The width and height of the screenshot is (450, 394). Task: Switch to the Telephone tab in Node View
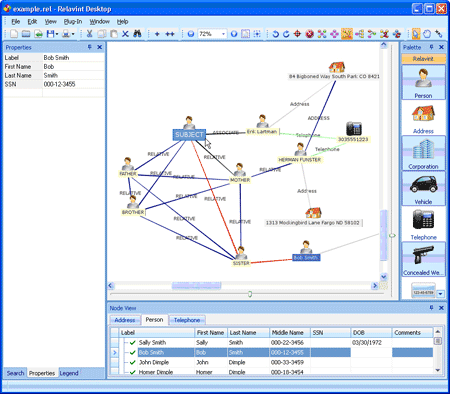[x=187, y=320]
